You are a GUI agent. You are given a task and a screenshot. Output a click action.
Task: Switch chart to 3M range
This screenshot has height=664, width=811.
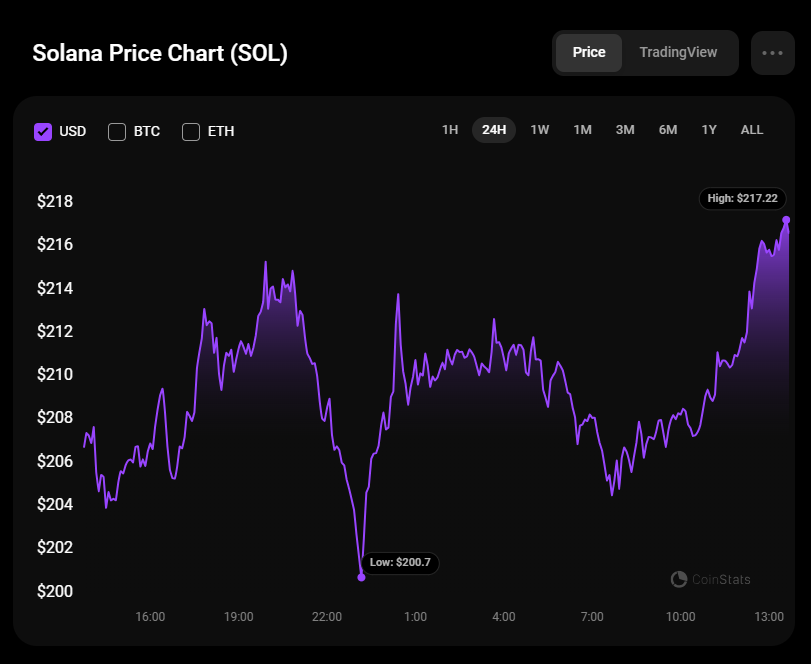point(625,130)
